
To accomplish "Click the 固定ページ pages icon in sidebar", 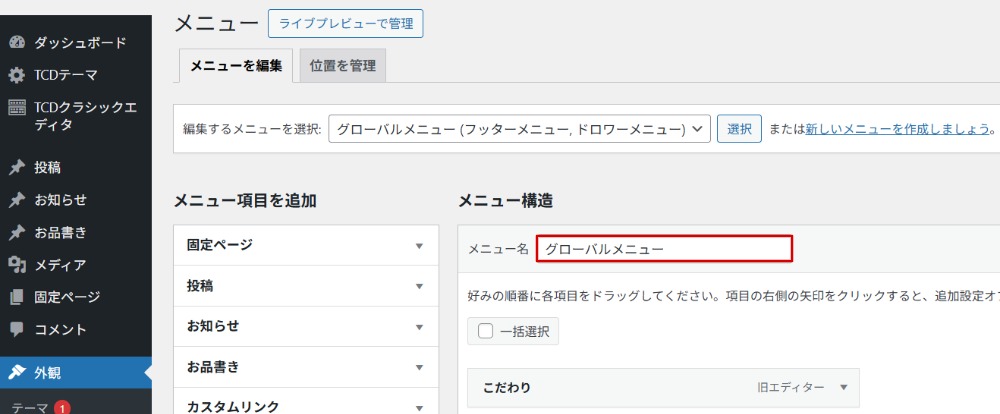I will [16, 297].
